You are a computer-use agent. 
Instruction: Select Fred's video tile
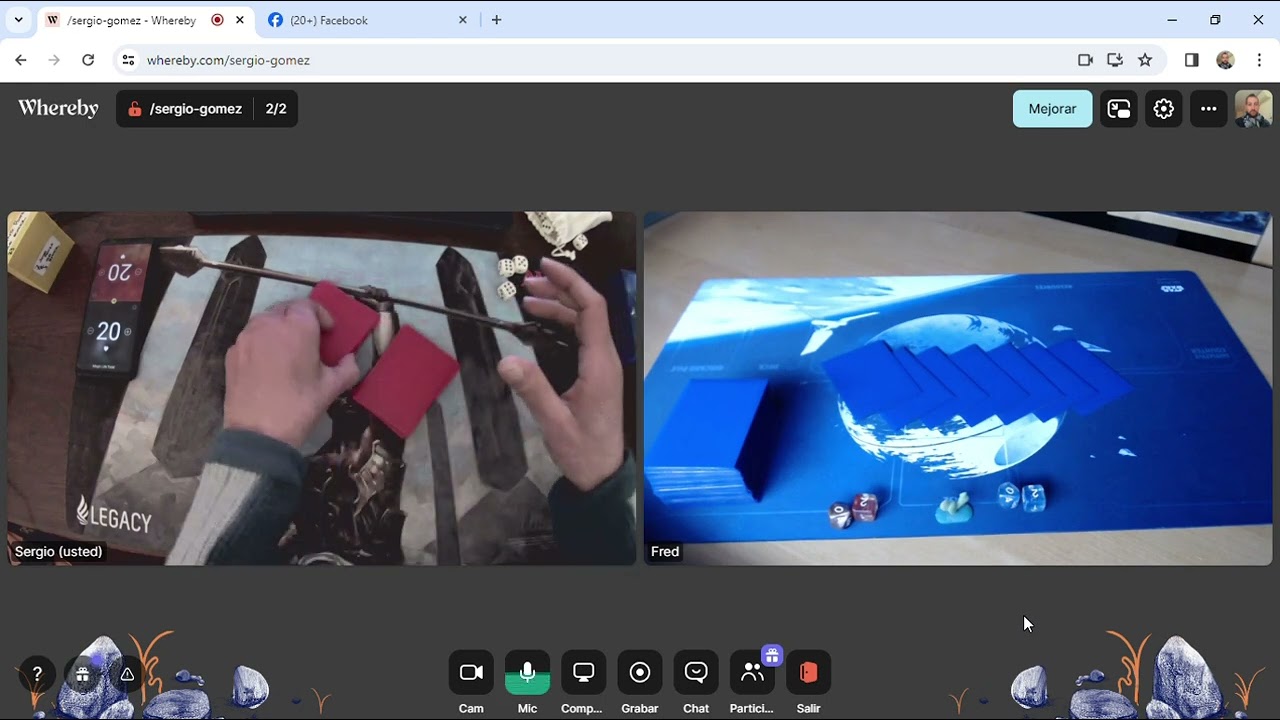958,388
